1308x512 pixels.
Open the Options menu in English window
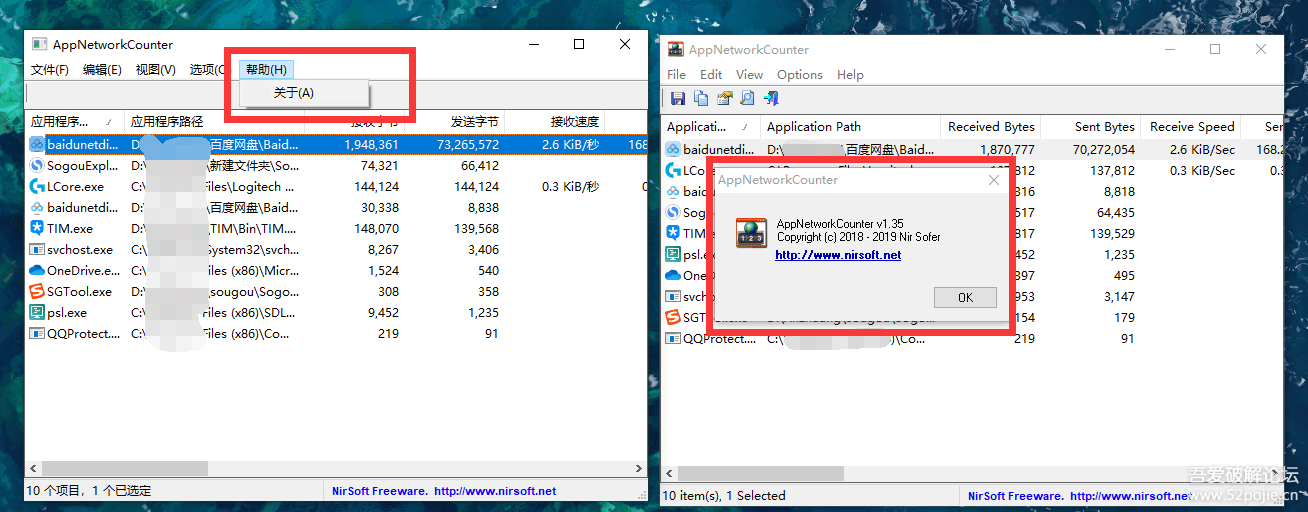click(x=800, y=74)
